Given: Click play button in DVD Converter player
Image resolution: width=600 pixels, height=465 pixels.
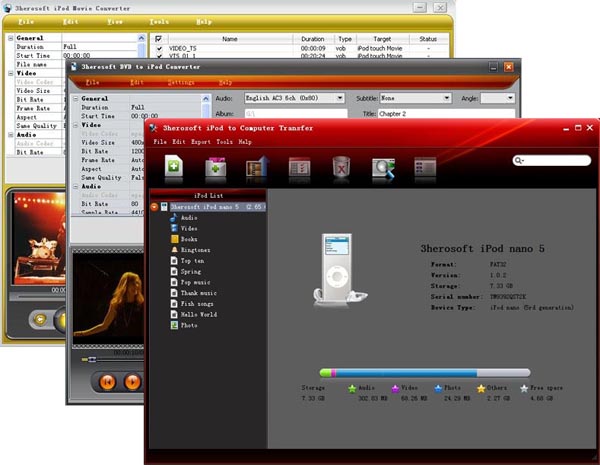Looking at the screenshot, I should (132, 382).
